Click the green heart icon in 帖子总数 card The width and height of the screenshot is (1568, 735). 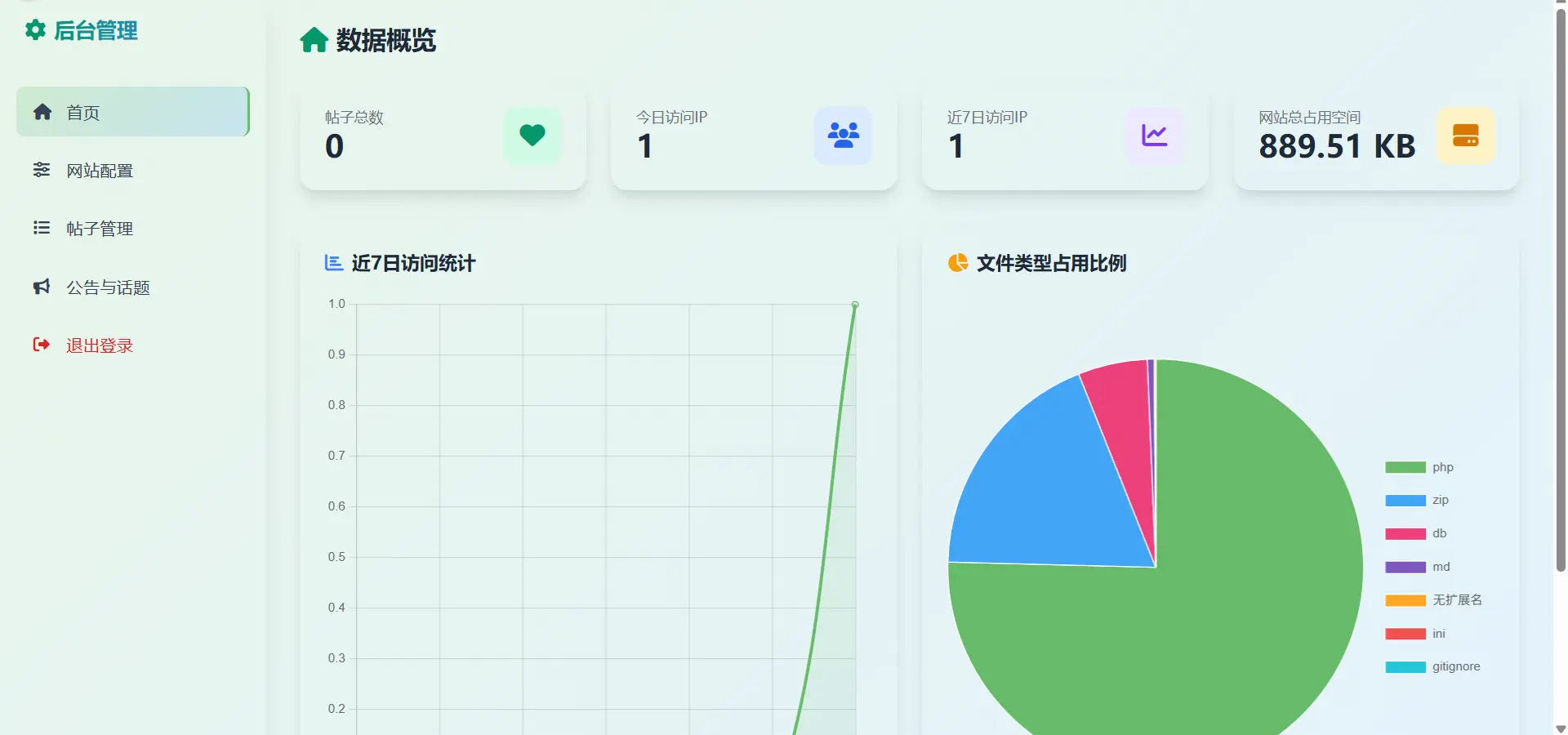[x=532, y=136]
